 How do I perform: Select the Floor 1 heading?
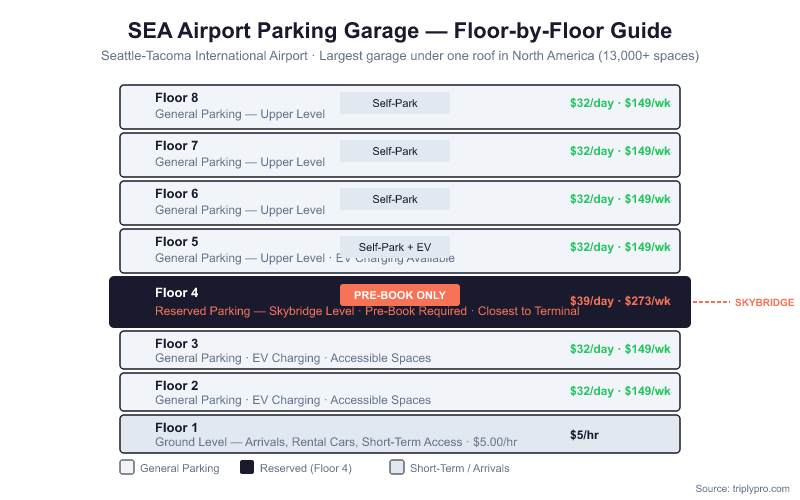(x=177, y=427)
